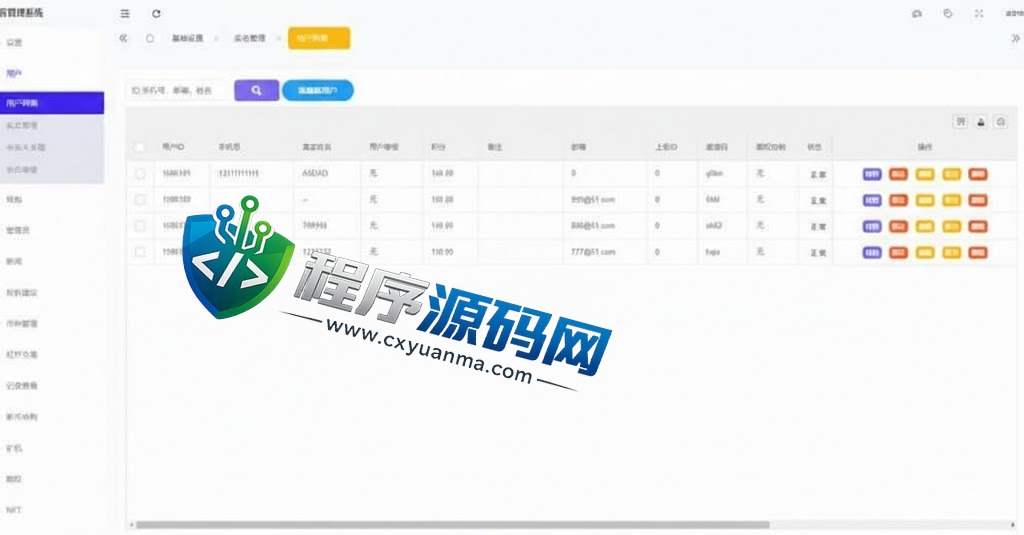
Task: Click the purple magnifier search button
Action: (x=257, y=90)
